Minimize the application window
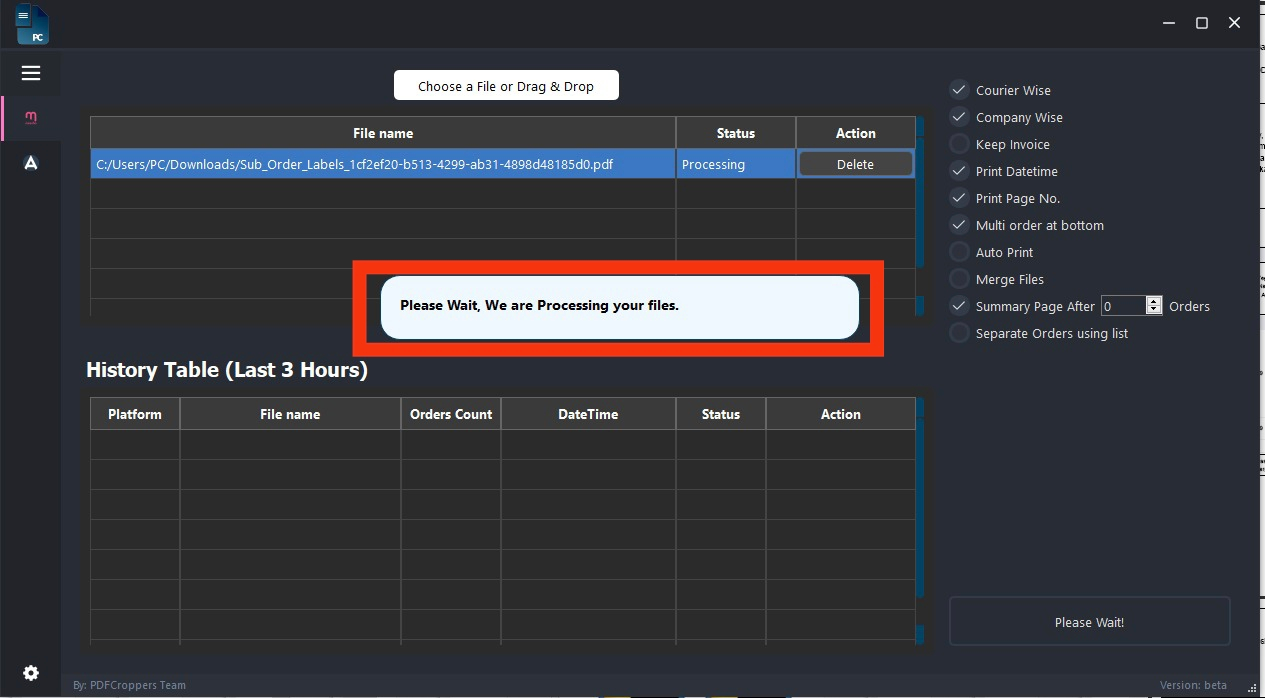 tap(1169, 23)
